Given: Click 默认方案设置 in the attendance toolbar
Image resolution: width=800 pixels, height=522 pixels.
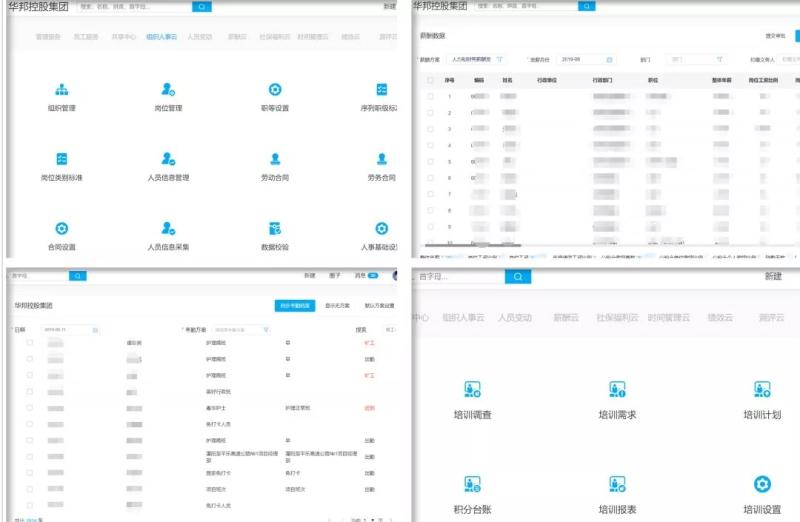Looking at the screenshot, I should coord(379,306).
